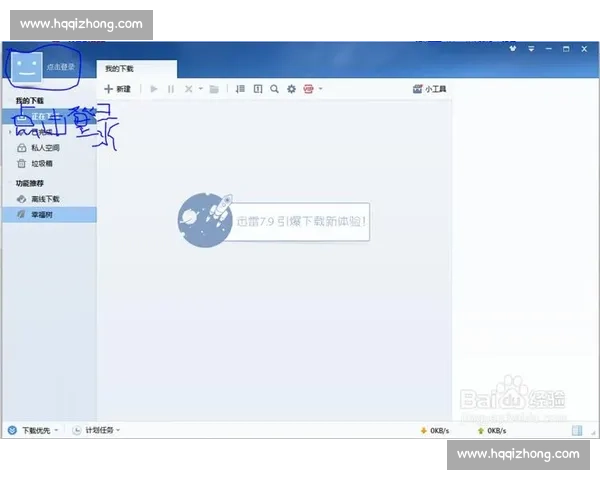Expand the 已完成 tree arrow
This screenshot has height=480, width=600.
click(x=10, y=132)
